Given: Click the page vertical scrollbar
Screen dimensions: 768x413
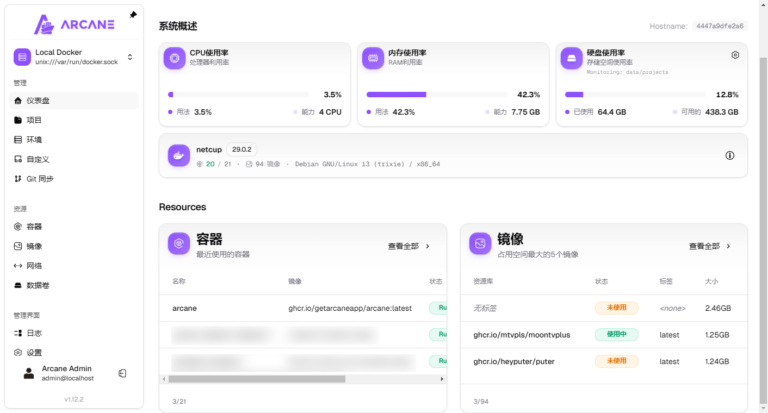Looking at the screenshot, I should tap(764, 230).
